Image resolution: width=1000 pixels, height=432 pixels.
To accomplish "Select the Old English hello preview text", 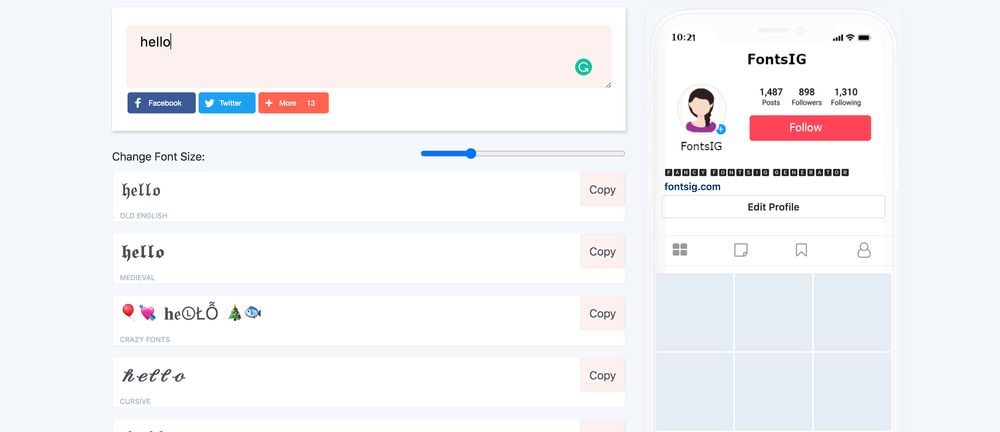I will pyautogui.click(x=141, y=190).
